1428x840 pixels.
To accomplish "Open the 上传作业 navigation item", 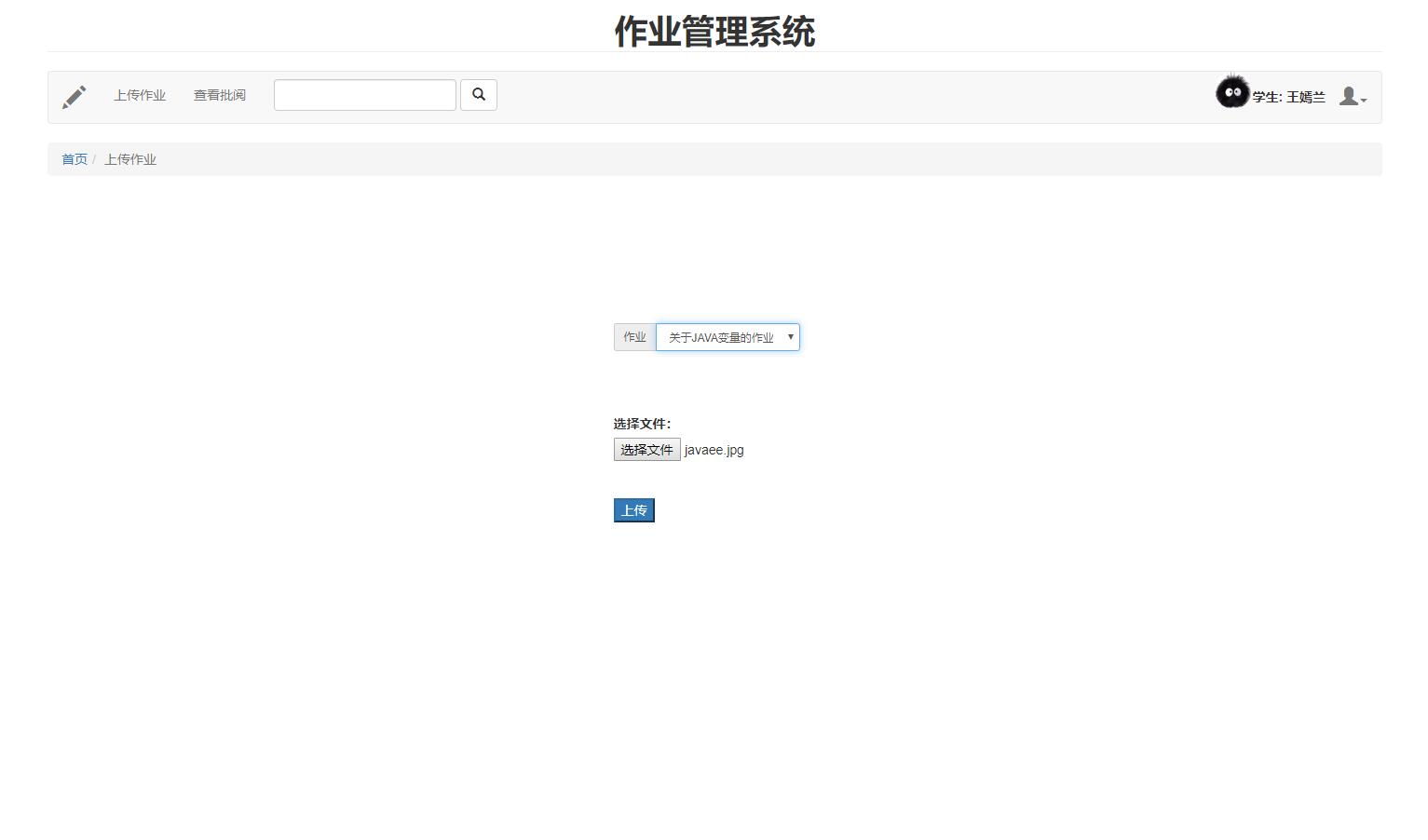I will click(x=140, y=95).
